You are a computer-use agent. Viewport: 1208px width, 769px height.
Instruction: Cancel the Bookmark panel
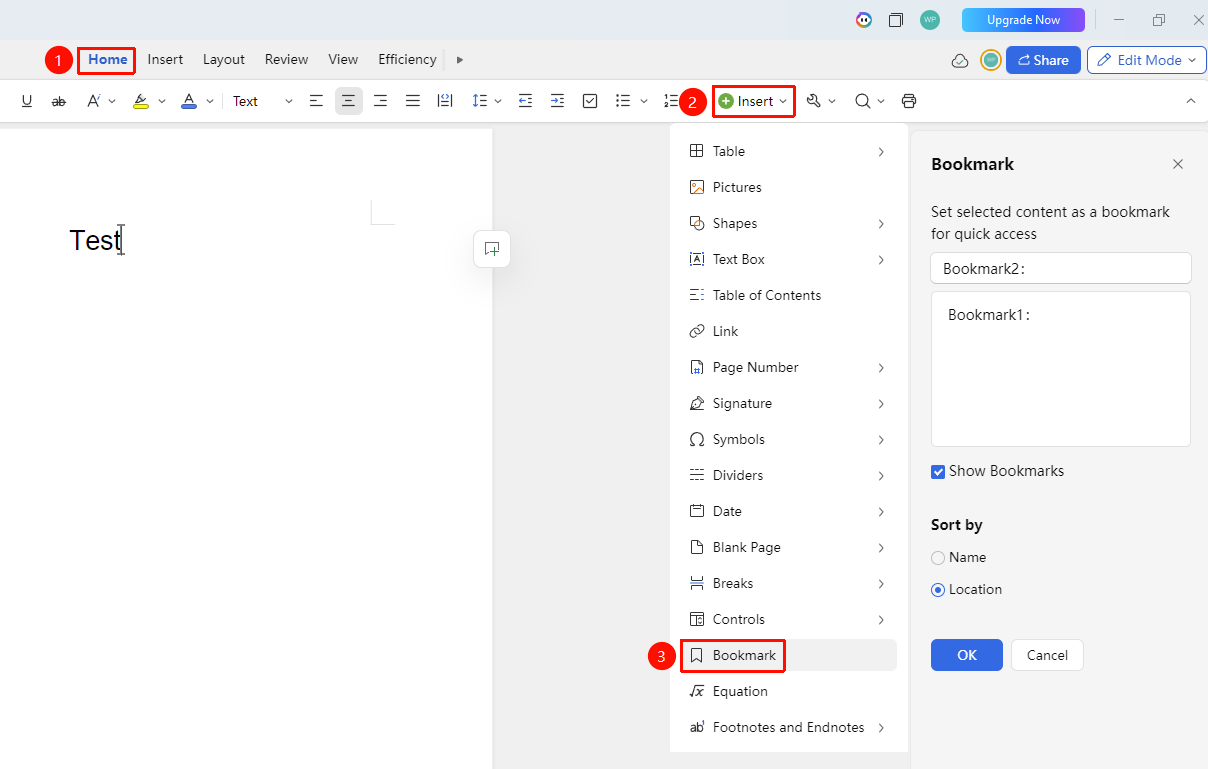[x=1047, y=655]
